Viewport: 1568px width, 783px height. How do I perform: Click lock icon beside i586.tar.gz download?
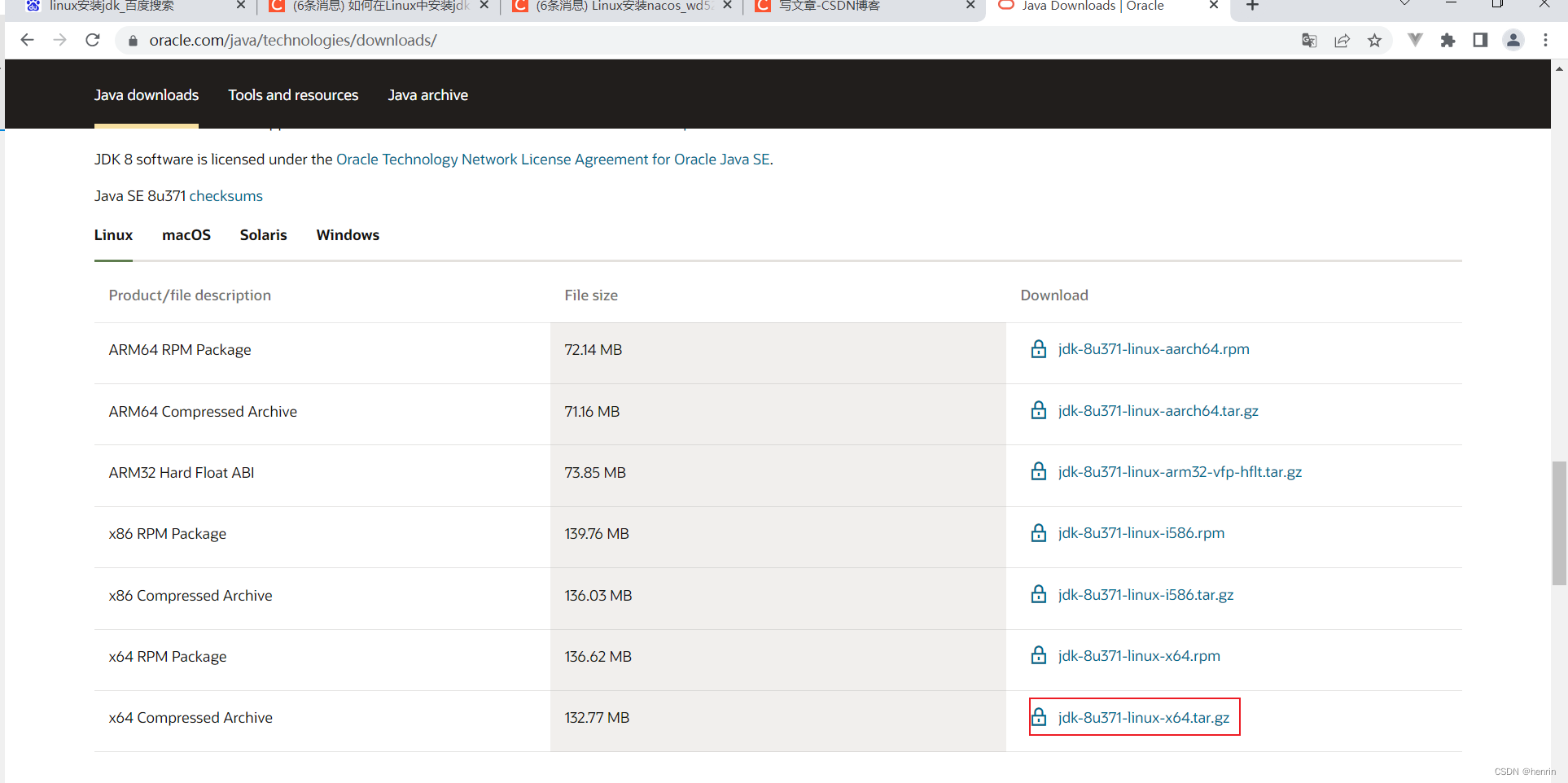(x=1039, y=594)
